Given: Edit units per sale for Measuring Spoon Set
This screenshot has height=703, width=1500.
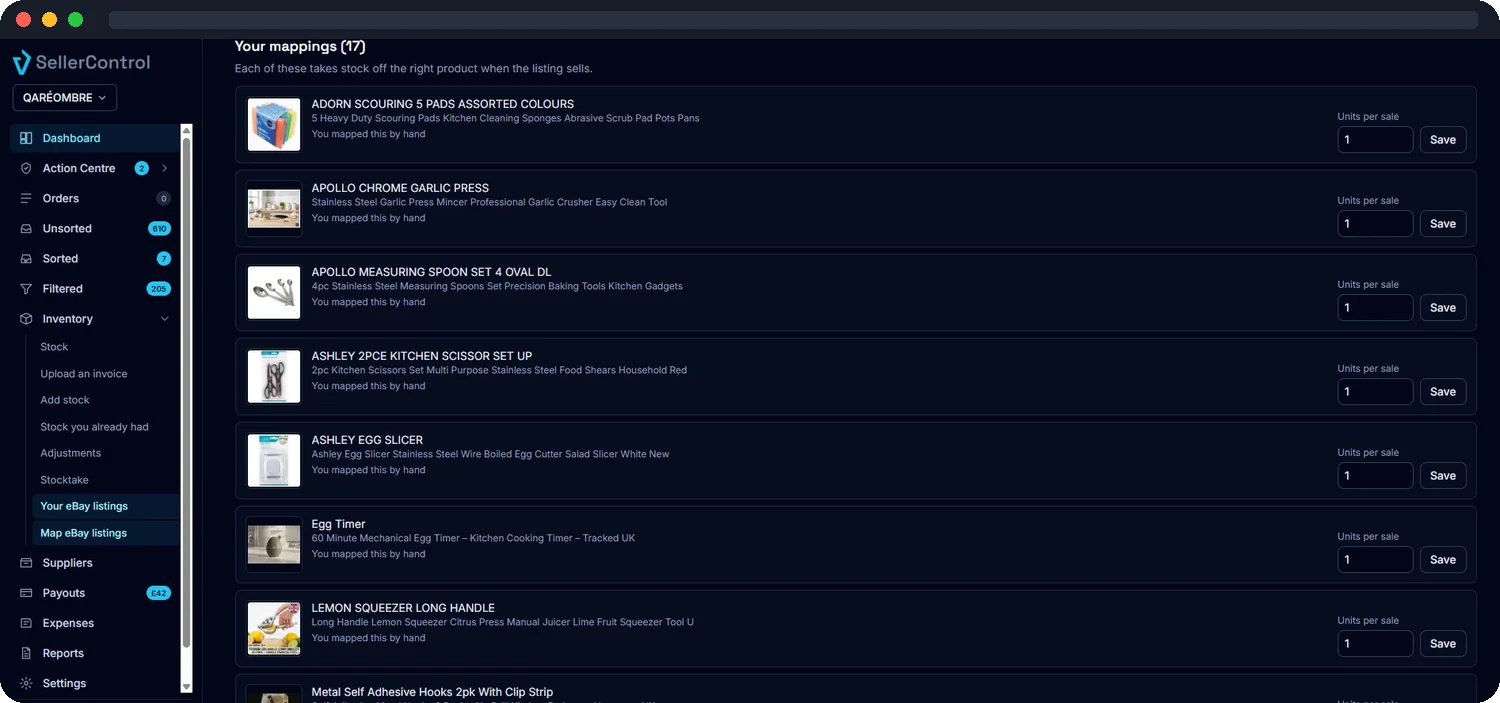Looking at the screenshot, I should (x=1375, y=308).
